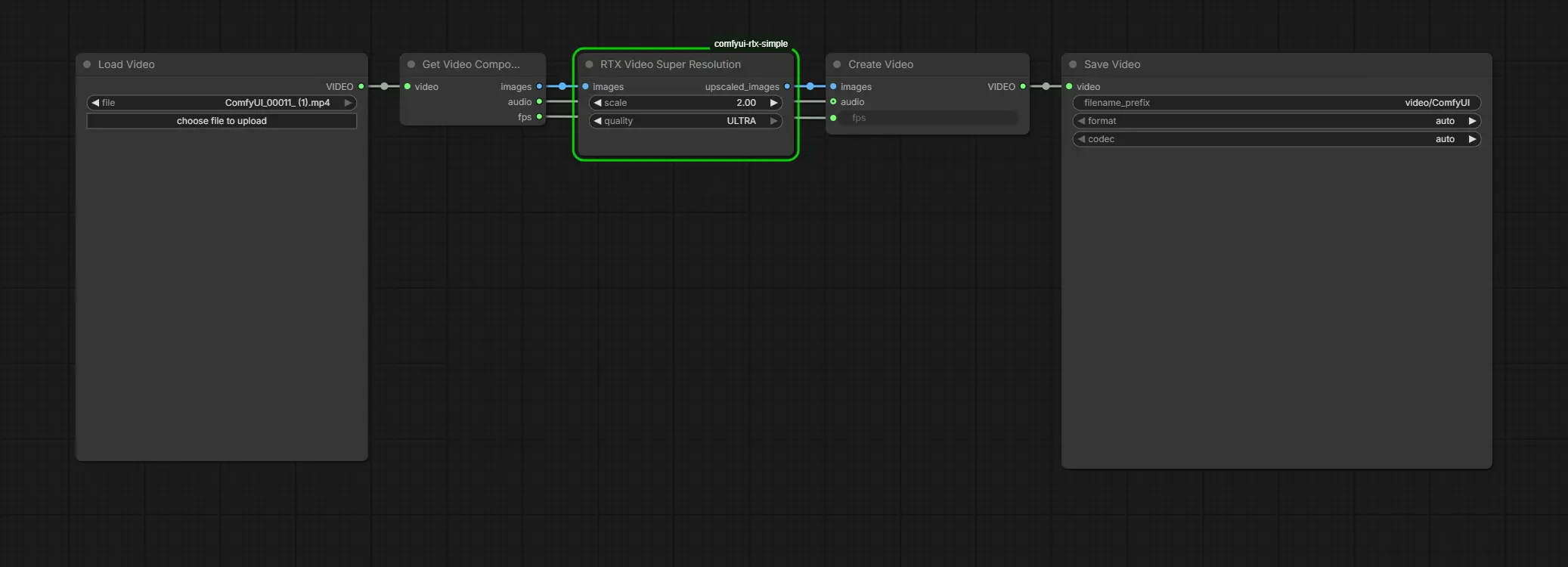Click the VIDEO output port on Load Video

coord(361,86)
